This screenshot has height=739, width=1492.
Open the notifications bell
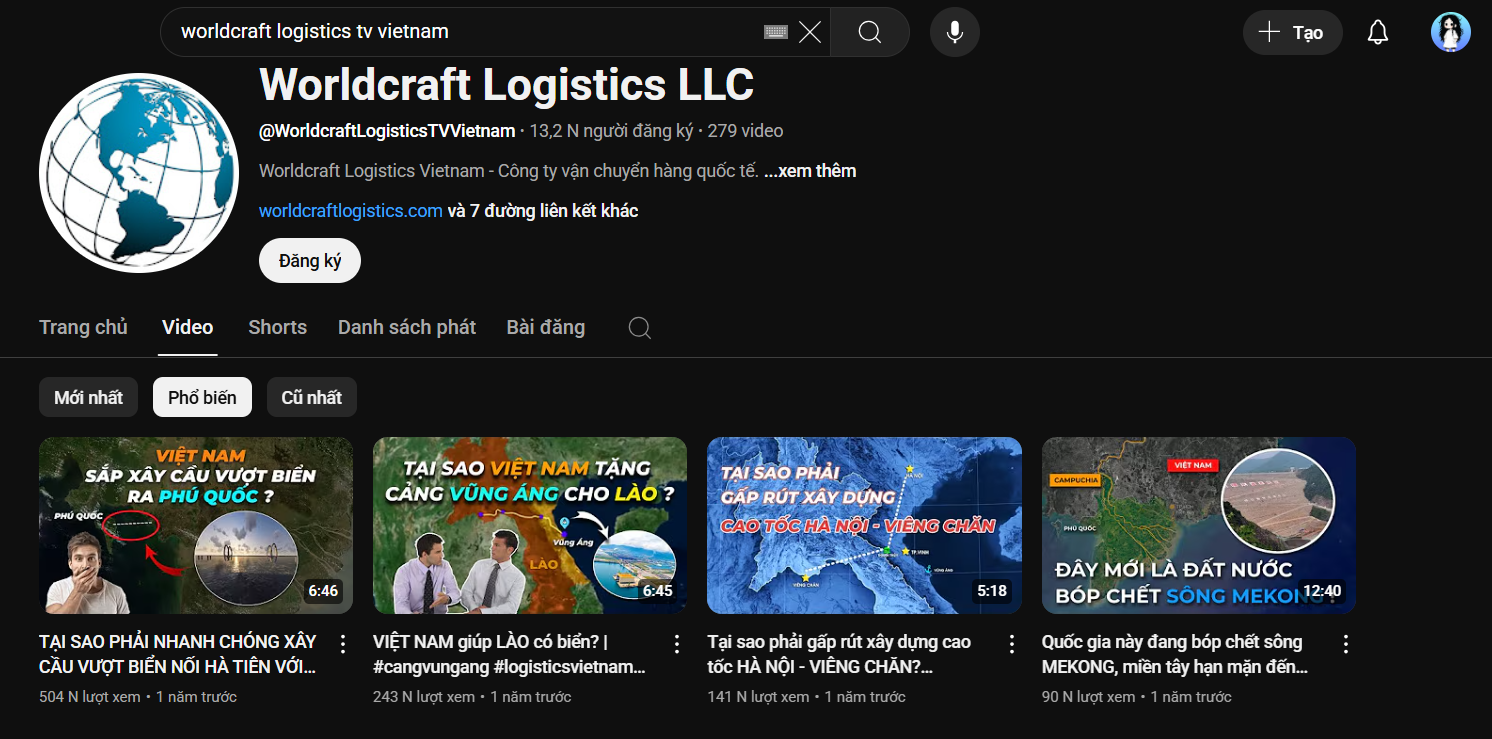coord(1377,32)
